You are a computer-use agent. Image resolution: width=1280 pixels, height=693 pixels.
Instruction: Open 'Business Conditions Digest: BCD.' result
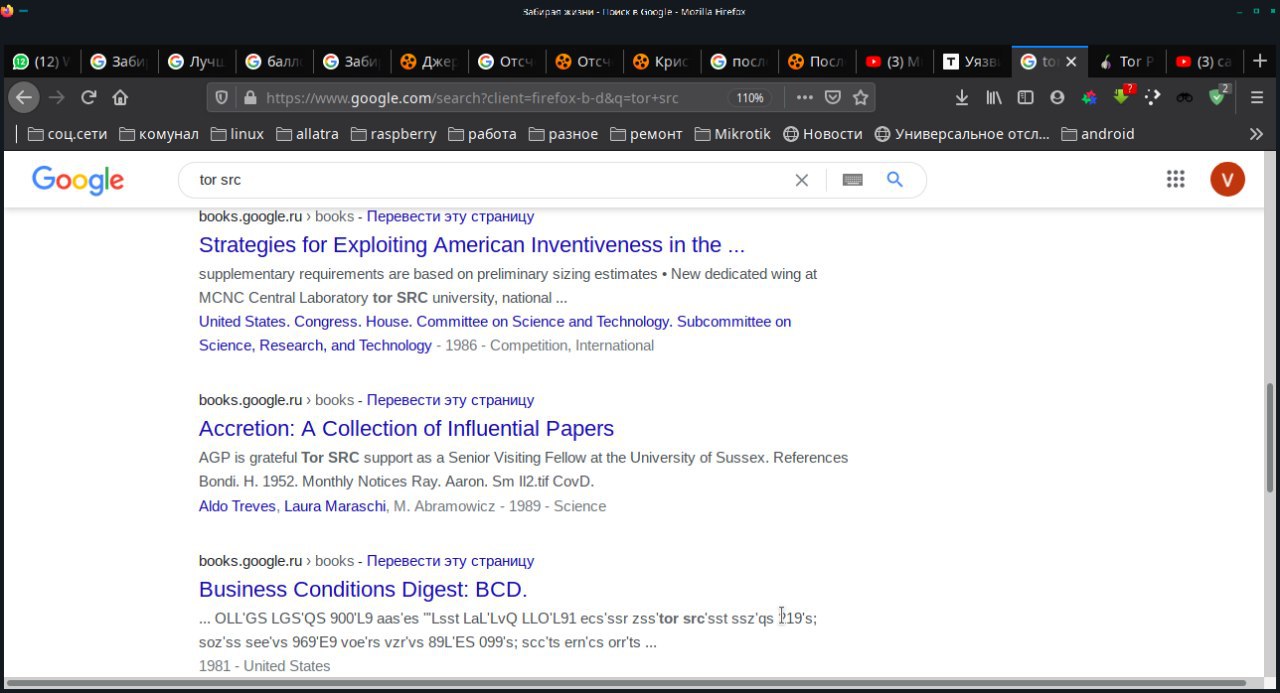tap(363, 589)
